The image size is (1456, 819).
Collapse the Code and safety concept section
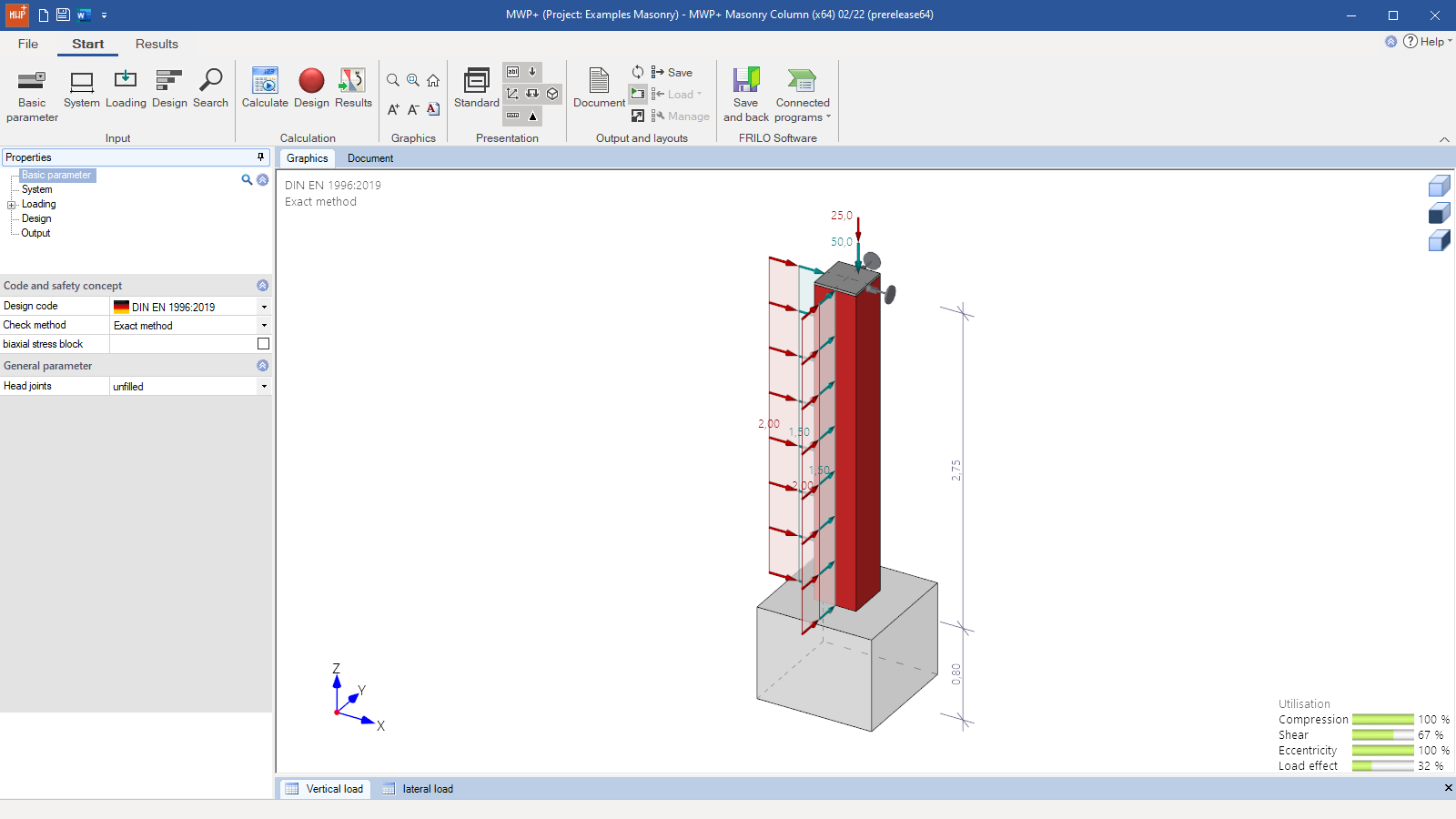pyautogui.click(x=263, y=286)
